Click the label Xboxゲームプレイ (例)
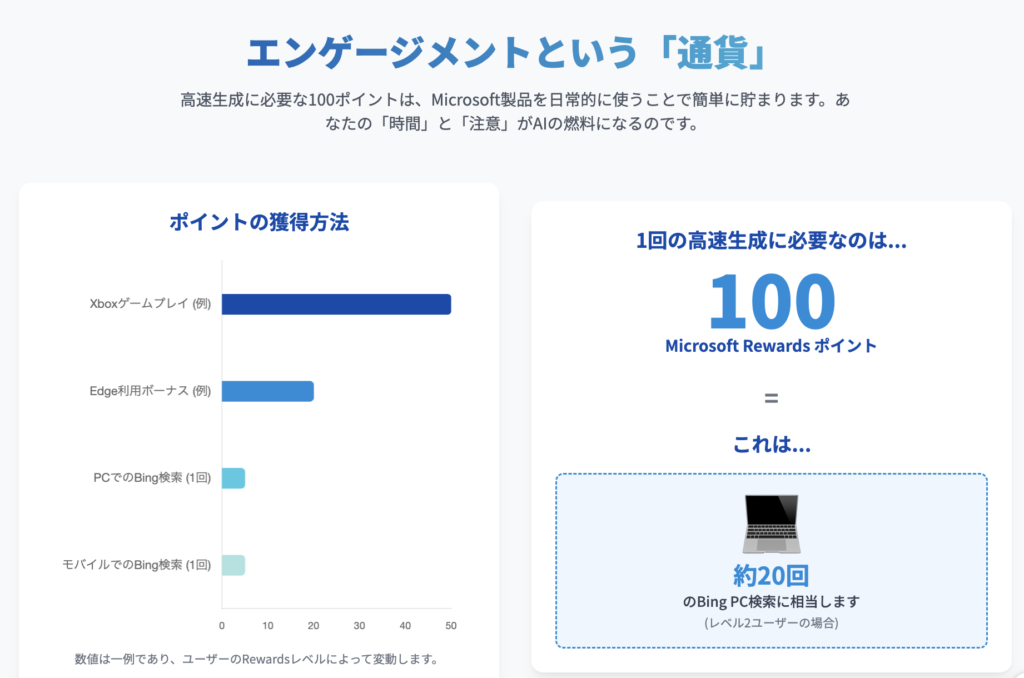Viewport: 1024px width, 678px height. pos(150,304)
